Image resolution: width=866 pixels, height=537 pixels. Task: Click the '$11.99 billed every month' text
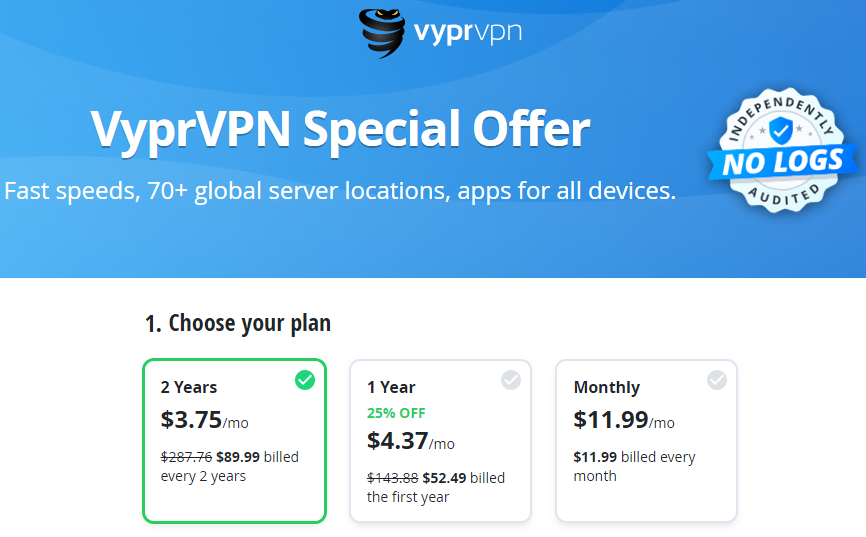coord(634,466)
